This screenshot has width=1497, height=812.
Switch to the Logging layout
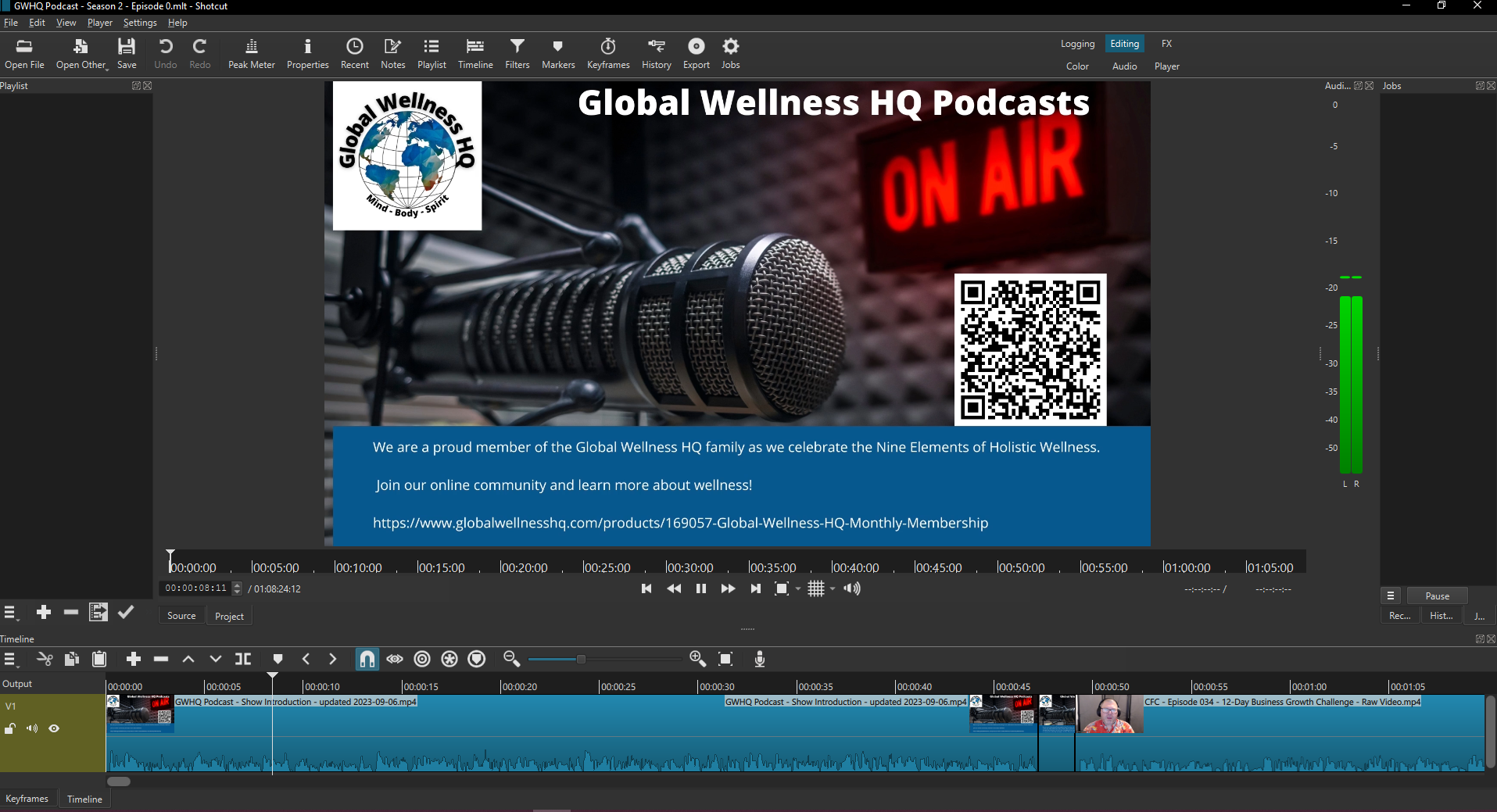click(1077, 44)
